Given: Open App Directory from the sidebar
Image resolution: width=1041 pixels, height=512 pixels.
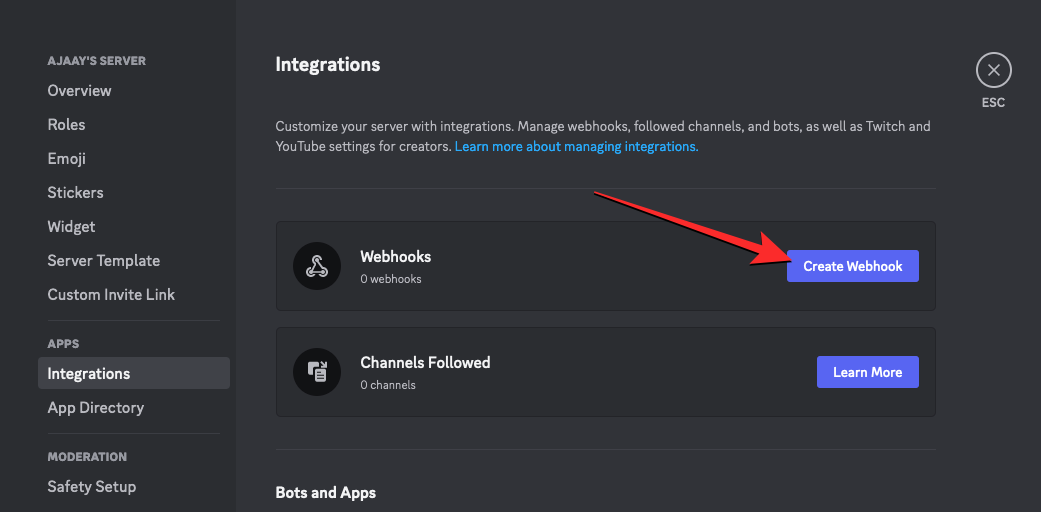Looking at the screenshot, I should pyautogui.click(x=95, y=407).
